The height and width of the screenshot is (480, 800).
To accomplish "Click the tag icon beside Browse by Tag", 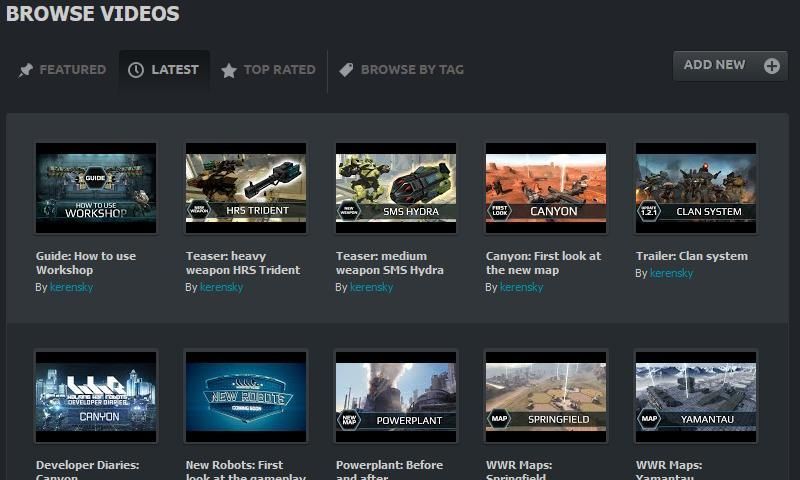I will point(346,70).
